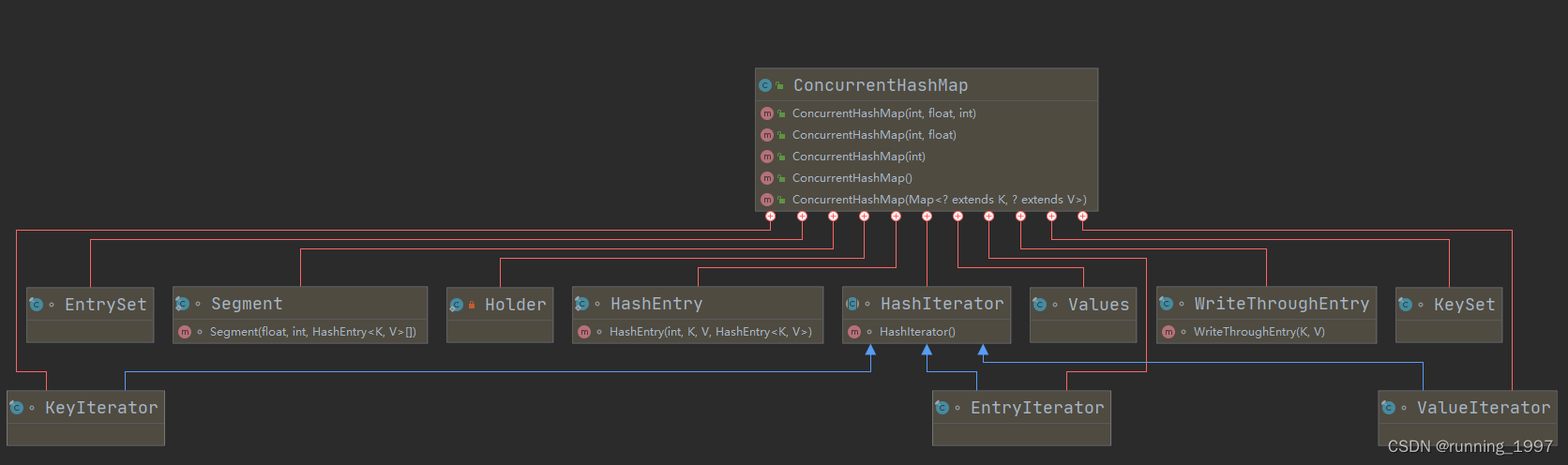Viewport: 1568px width, 465px height.
Task: Select the WriteThroughEntry class title
Action: (x=1282, y=304)
